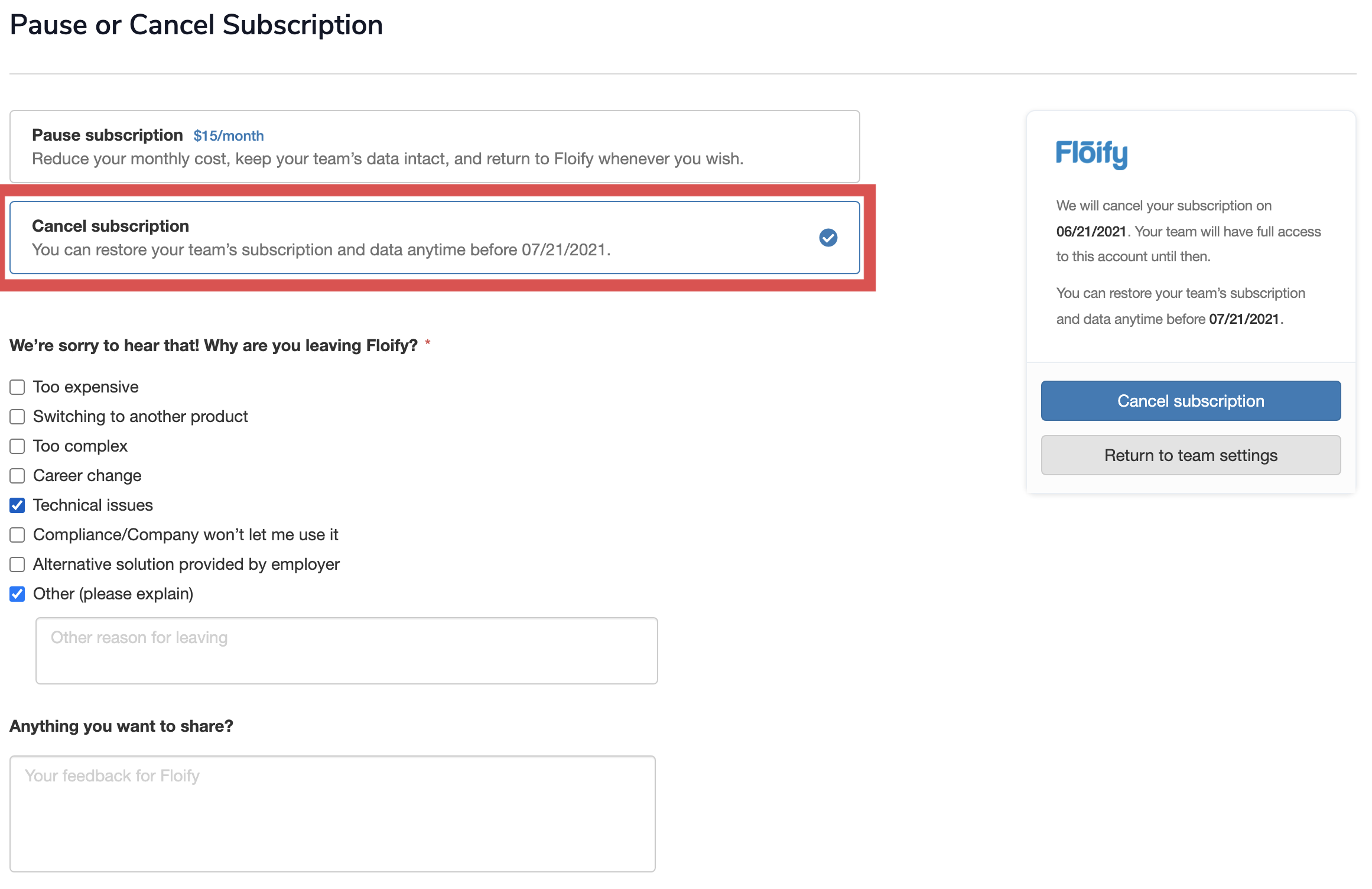This screenshot has width=1372, height=889.
Task: Click the Floify logo
Action: (1091, 154)
